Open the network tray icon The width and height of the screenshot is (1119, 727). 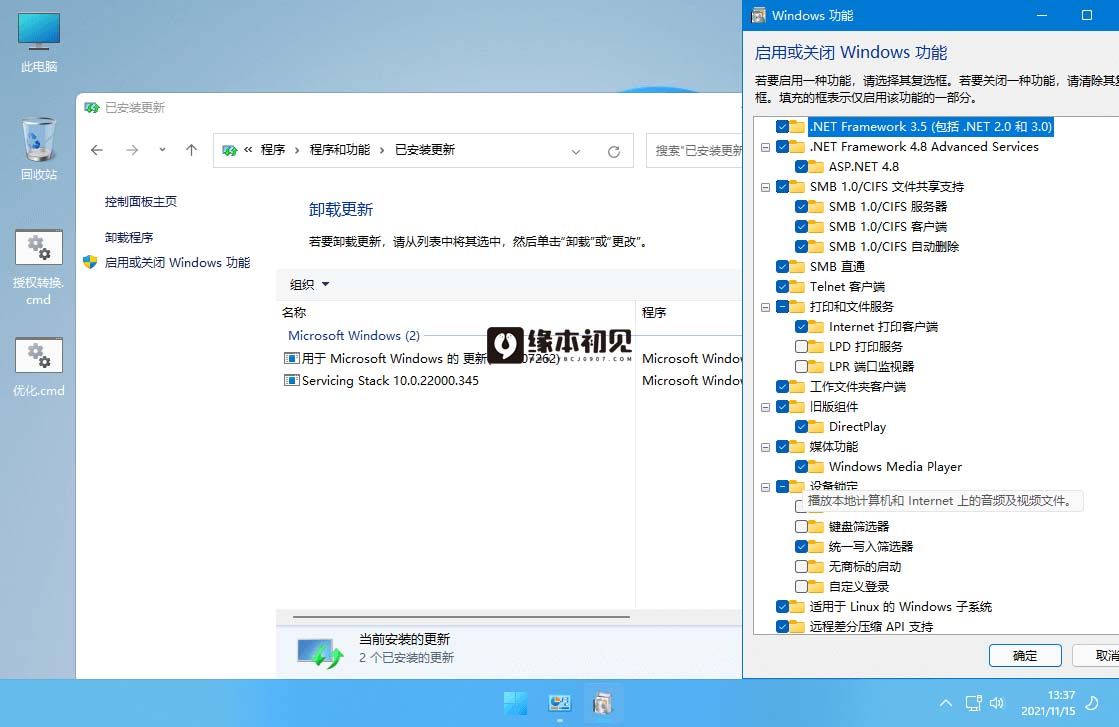(973, 703)
